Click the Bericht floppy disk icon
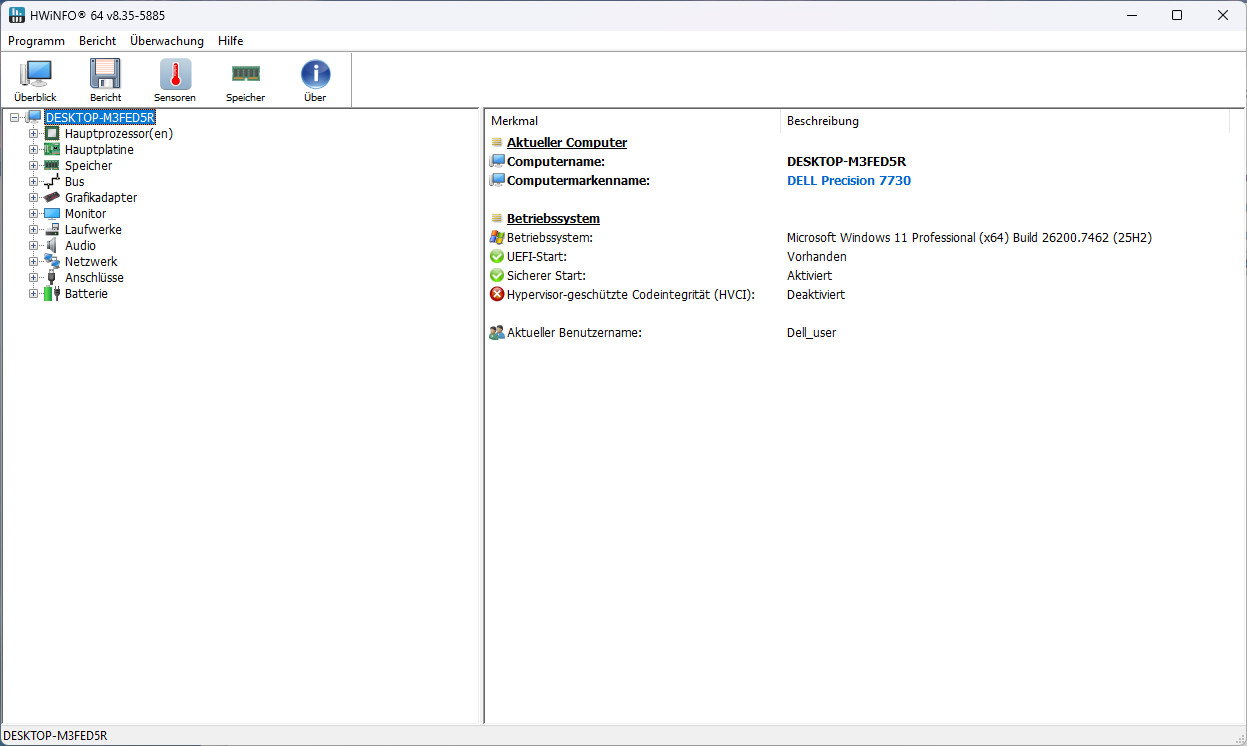Image resolution: width=1247 pixels, height=746 pixels. [105, 75]
